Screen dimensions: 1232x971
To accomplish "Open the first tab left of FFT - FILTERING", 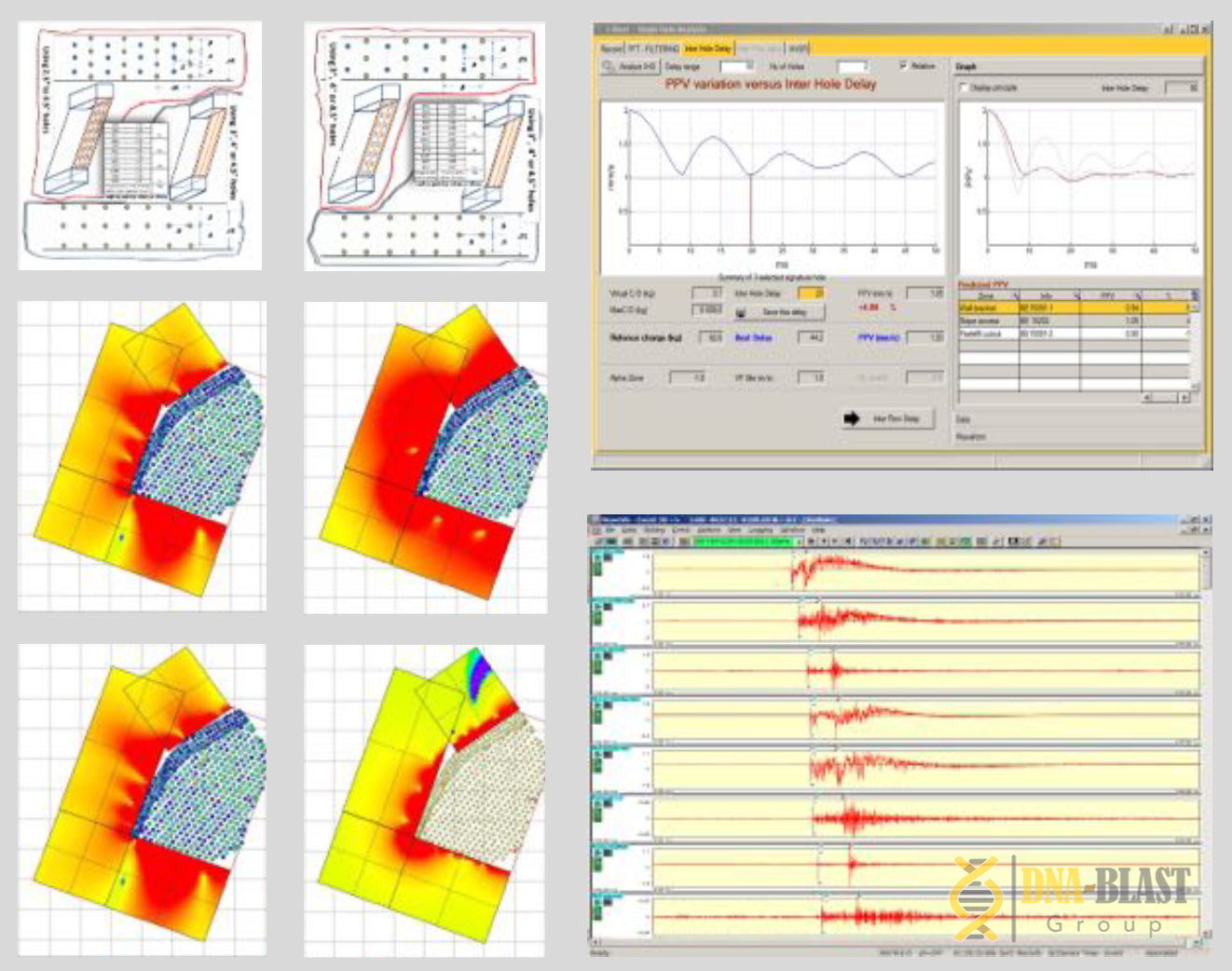I will (x=611, y=48).
